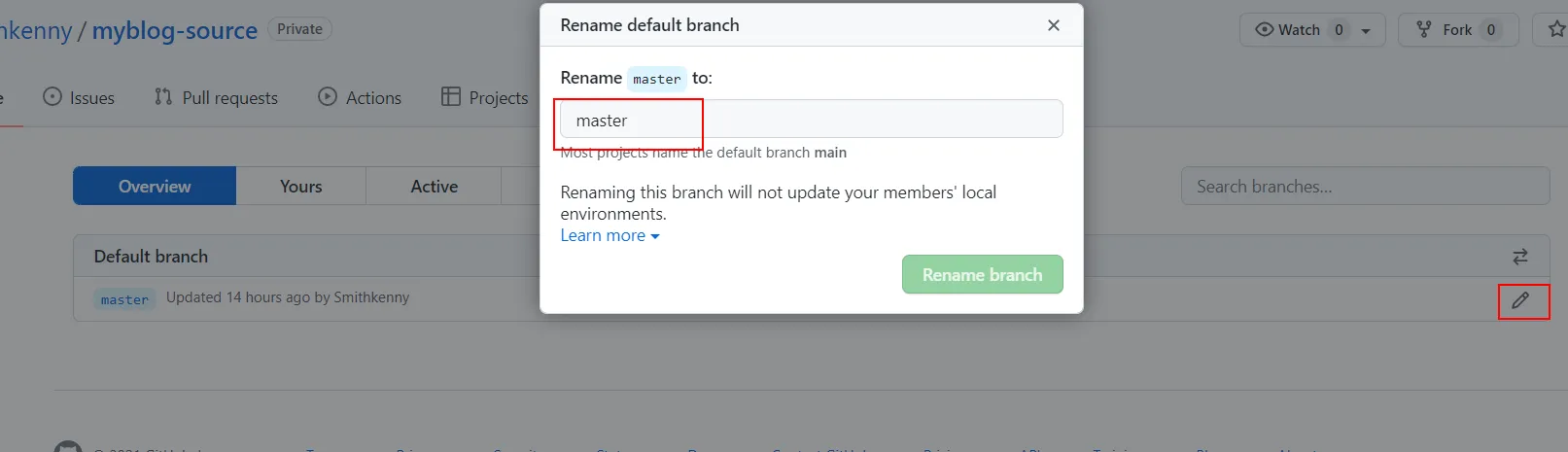Open the Issues tab
The width and height of the screenshot is (1568, 452).
pyautogui.click(x=79, y=97)
